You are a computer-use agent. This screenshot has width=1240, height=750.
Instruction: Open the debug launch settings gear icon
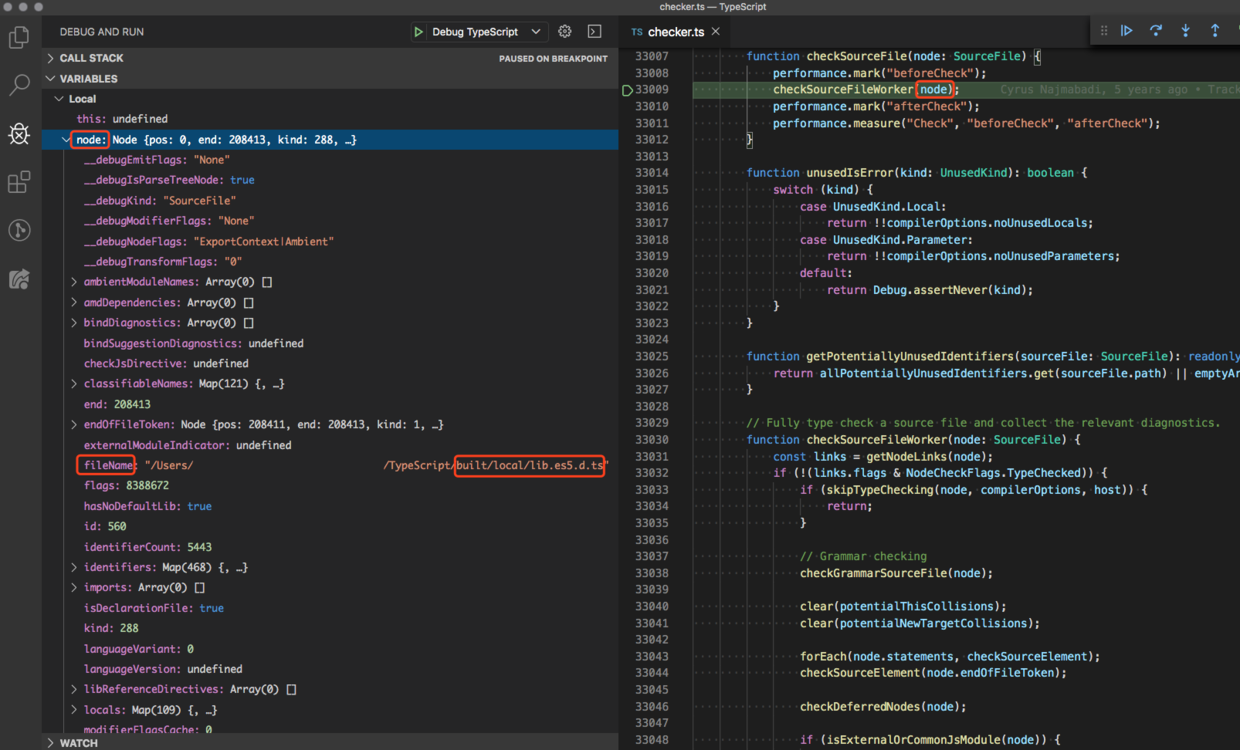pyautogui.click(x=564, y=31)
